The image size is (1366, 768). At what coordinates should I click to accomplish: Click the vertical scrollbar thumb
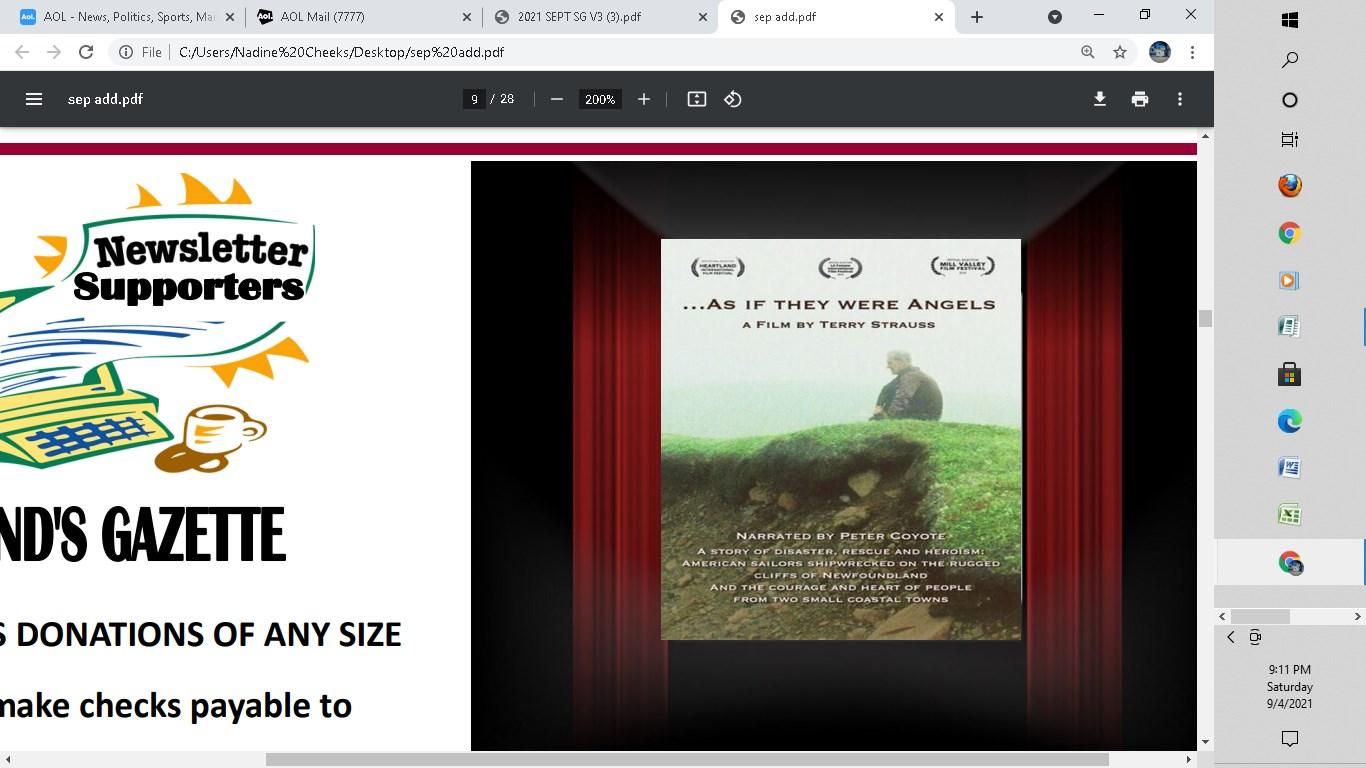point(1205,319)
